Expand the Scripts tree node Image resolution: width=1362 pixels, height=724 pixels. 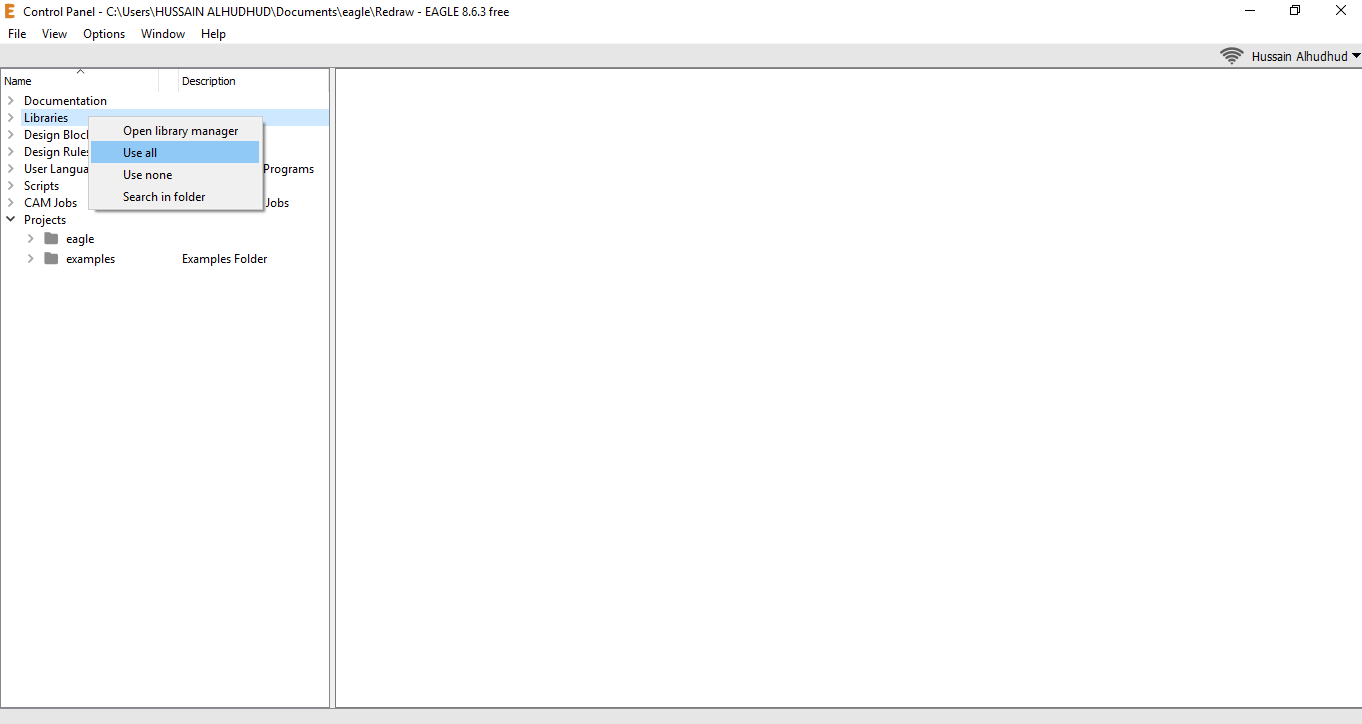point(11,186)
